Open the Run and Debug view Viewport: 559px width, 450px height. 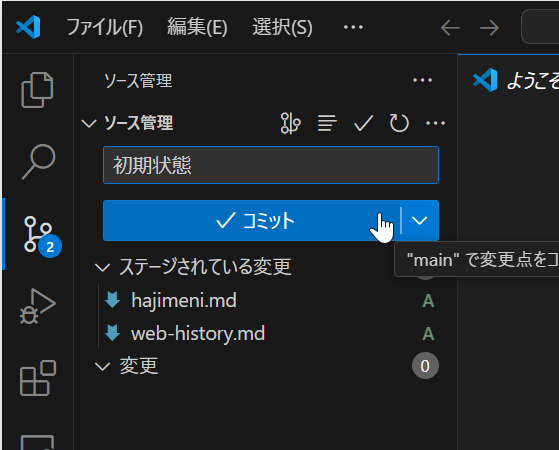tap(37, 306)
